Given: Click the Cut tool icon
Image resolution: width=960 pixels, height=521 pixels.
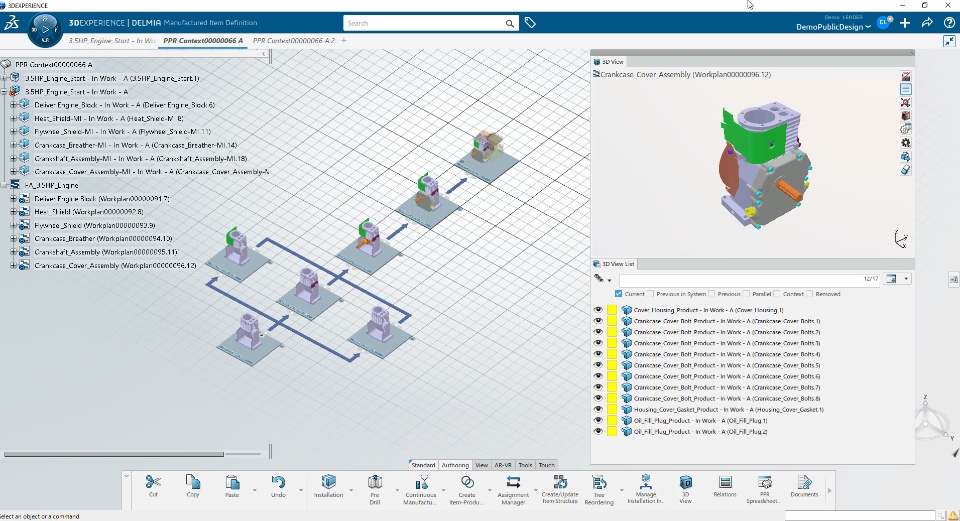Looking at the screenshot, I should pos(153,482).
